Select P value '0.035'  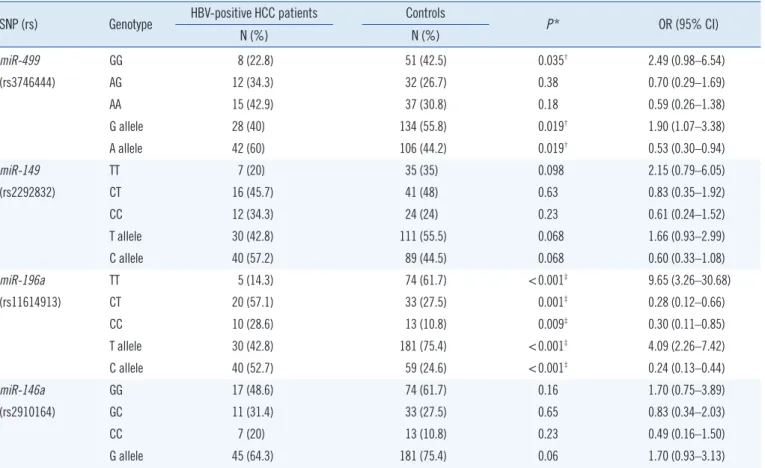(x=551, y=61)
